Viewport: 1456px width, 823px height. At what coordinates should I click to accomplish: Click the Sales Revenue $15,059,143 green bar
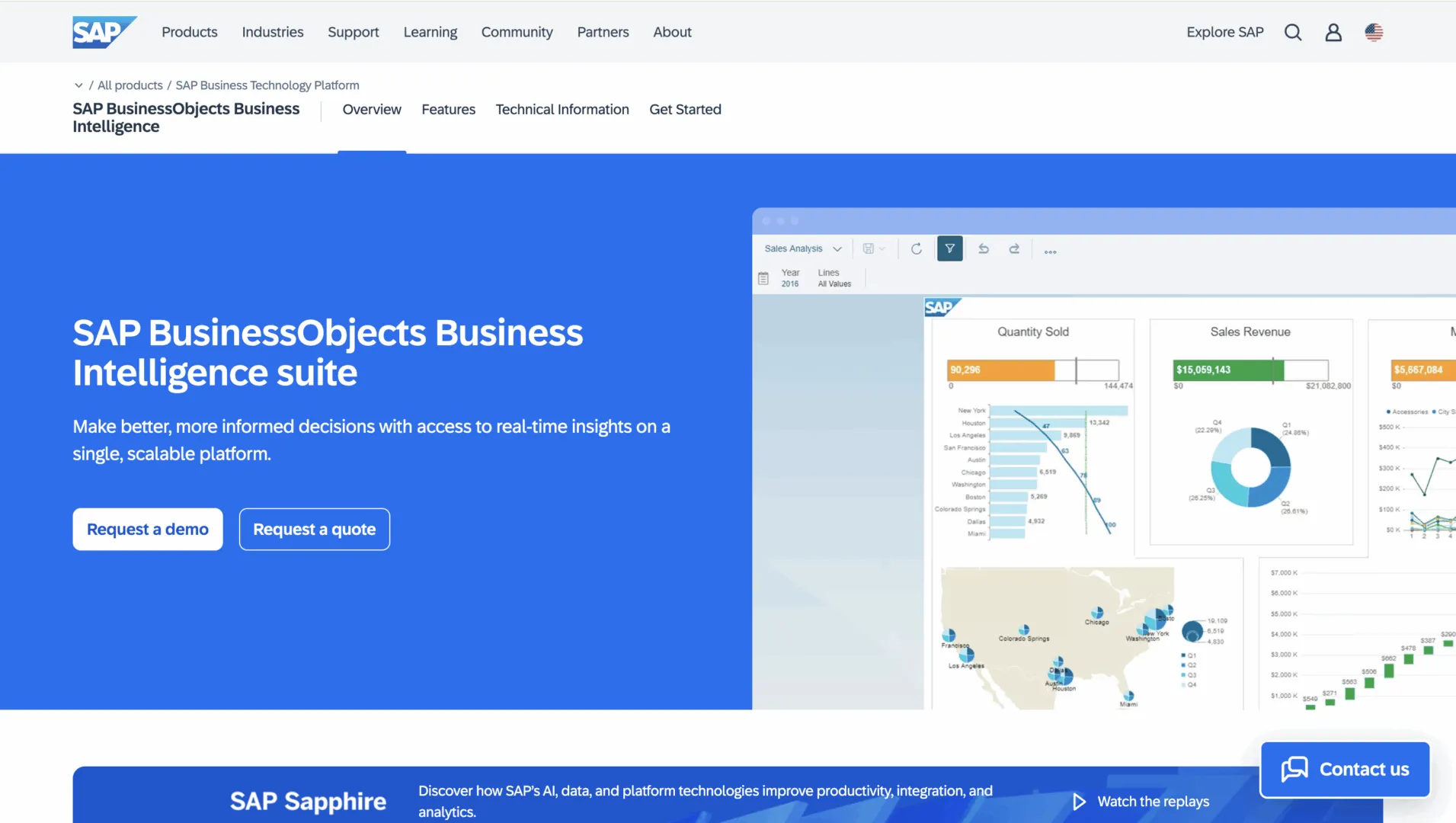point(1228,370)
